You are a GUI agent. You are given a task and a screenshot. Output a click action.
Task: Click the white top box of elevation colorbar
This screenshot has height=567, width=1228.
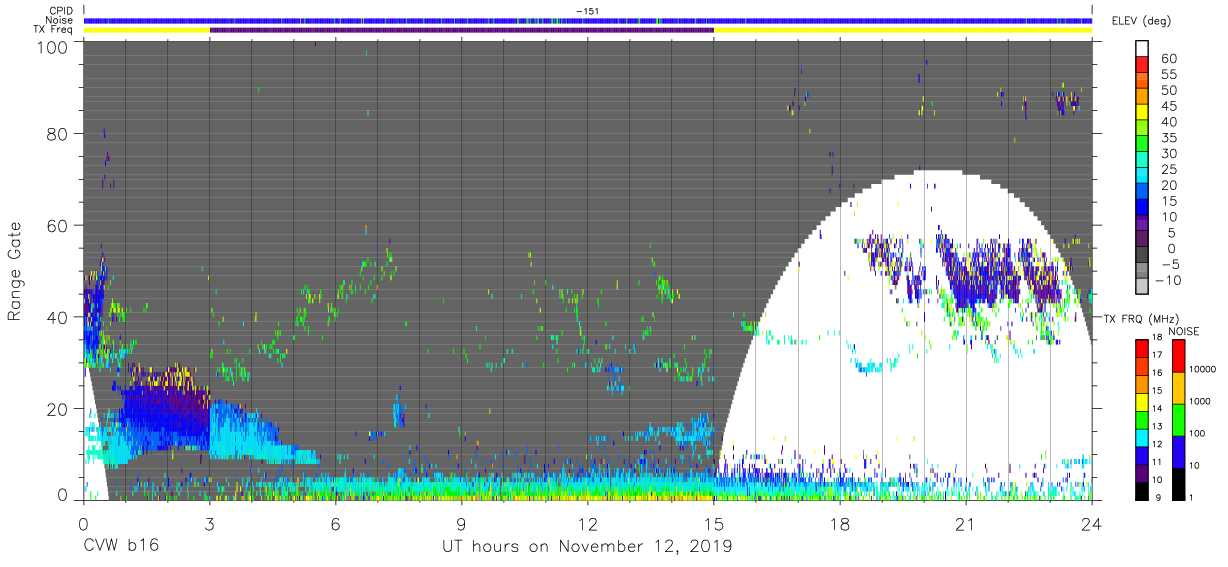pyautogui.click(x=1143, y=47)
